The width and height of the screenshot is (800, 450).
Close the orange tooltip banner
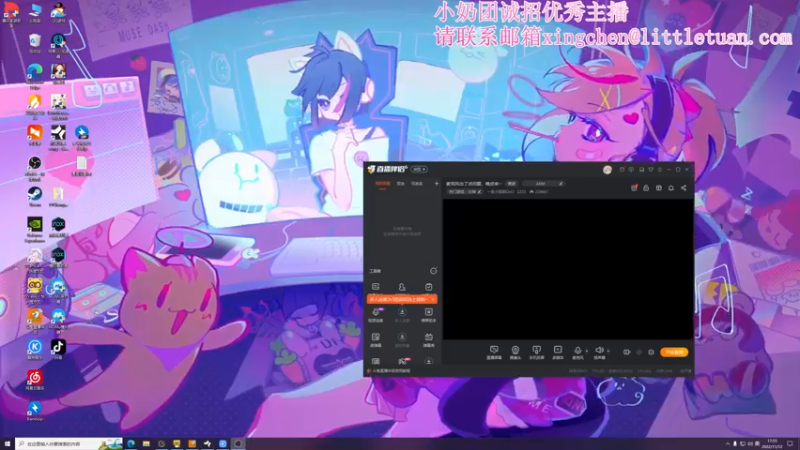[433, 299]
